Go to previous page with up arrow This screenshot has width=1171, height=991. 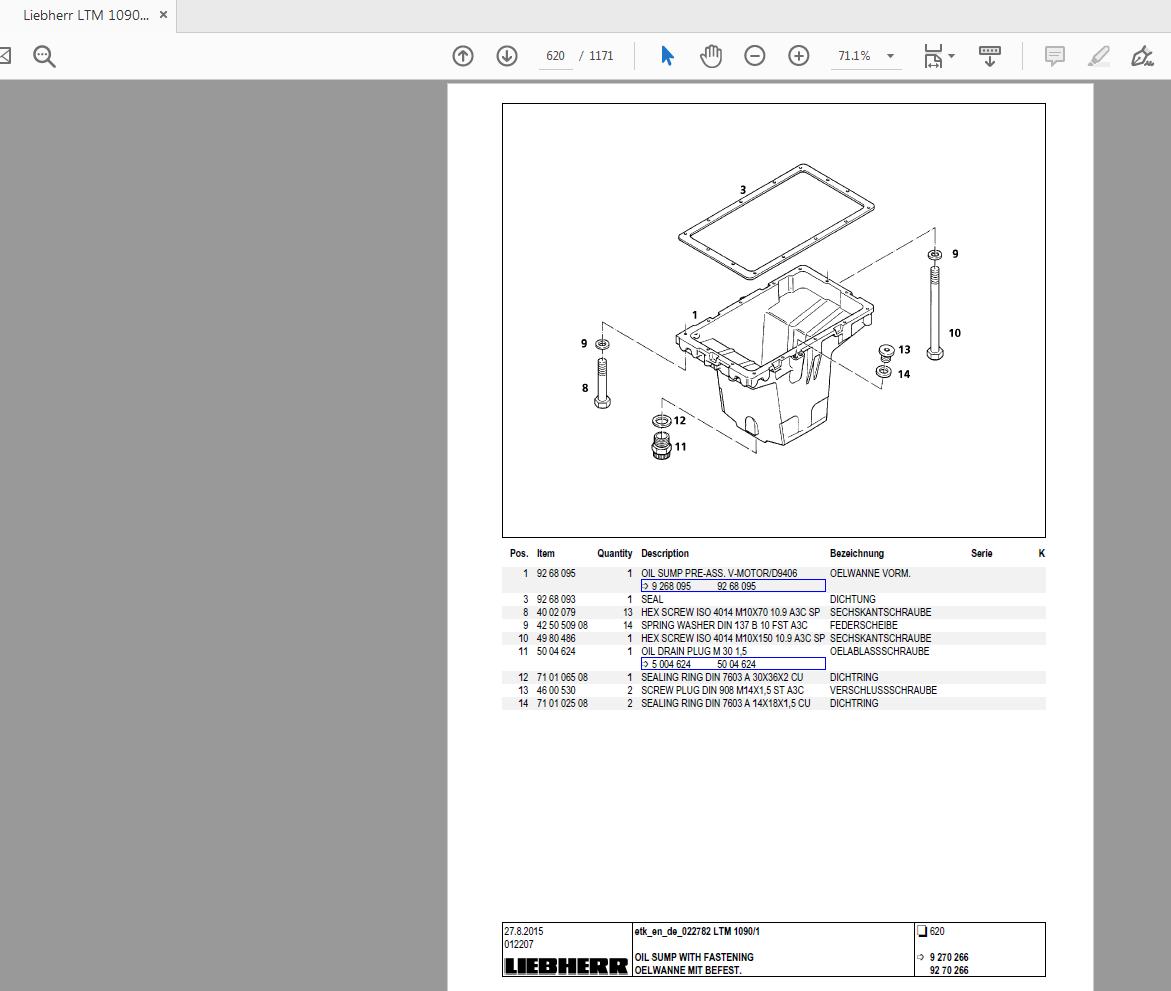pyautogui.click(x=463, y=56)
